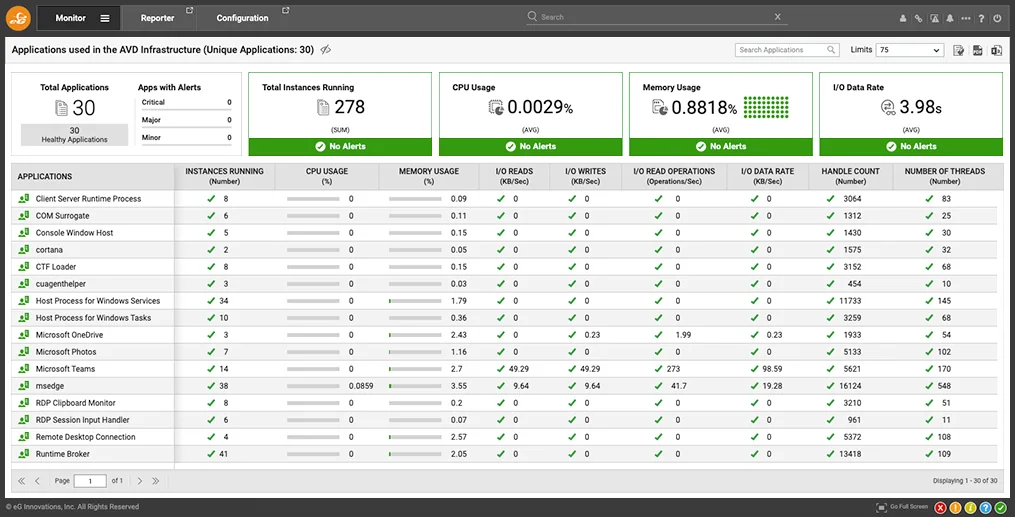Export the table to Excel
This screenshot has width=1015, height=517.
[996, 50]
